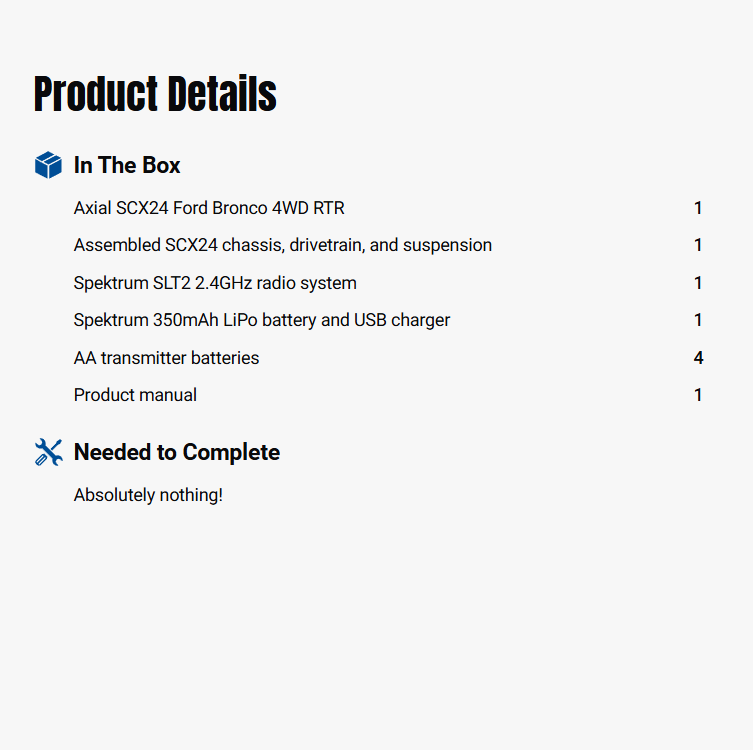Click the quantity for Axial SCX24 Ford Bronco
The height and width of the screenshot is (750, 753).
[698, 208]
